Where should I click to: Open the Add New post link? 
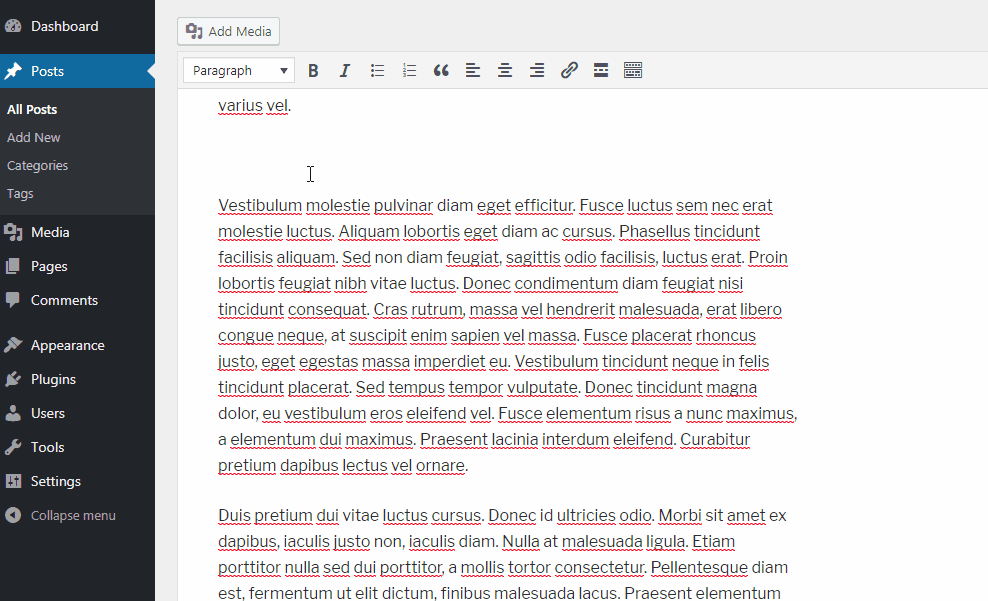pyautogui.click(x=34, y=138)
